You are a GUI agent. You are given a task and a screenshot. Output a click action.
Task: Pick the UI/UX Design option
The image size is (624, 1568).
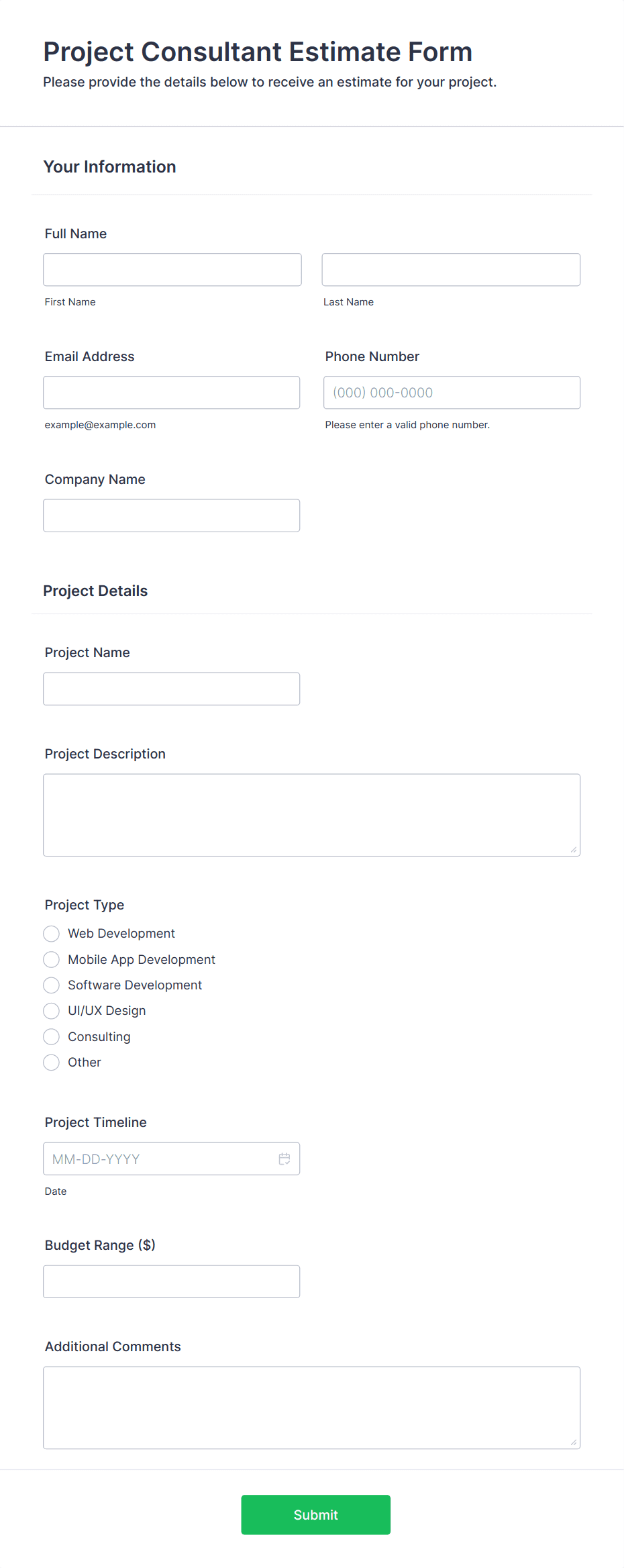coord(51,1010)
